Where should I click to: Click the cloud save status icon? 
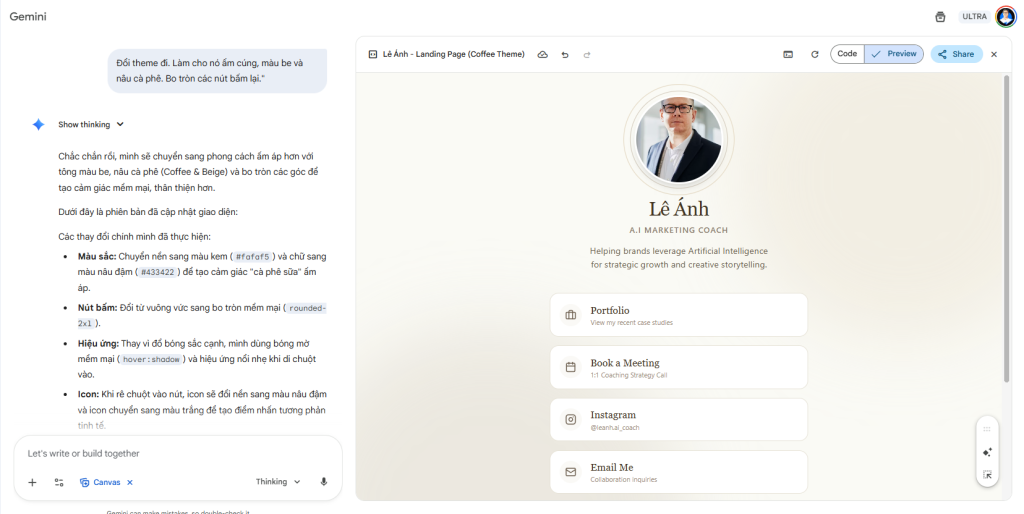[x=542, y=54]
